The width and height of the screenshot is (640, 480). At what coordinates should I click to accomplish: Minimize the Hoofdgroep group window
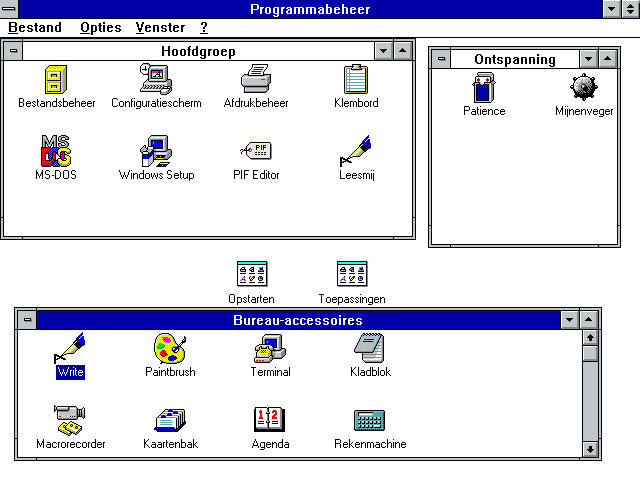click(x=383, y=51)
